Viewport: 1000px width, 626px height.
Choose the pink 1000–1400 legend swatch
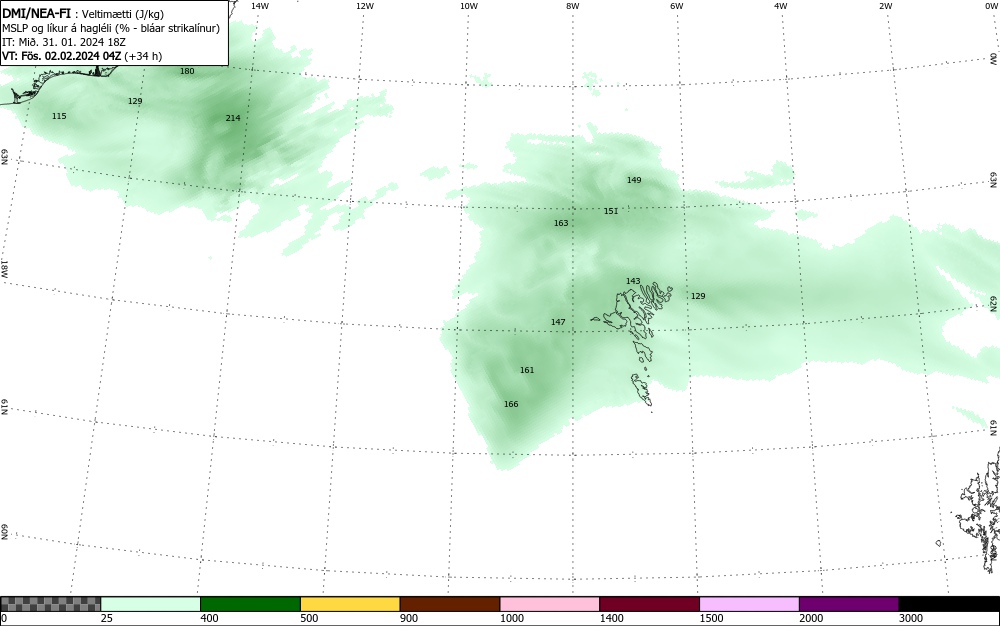[x=550, y=604]
